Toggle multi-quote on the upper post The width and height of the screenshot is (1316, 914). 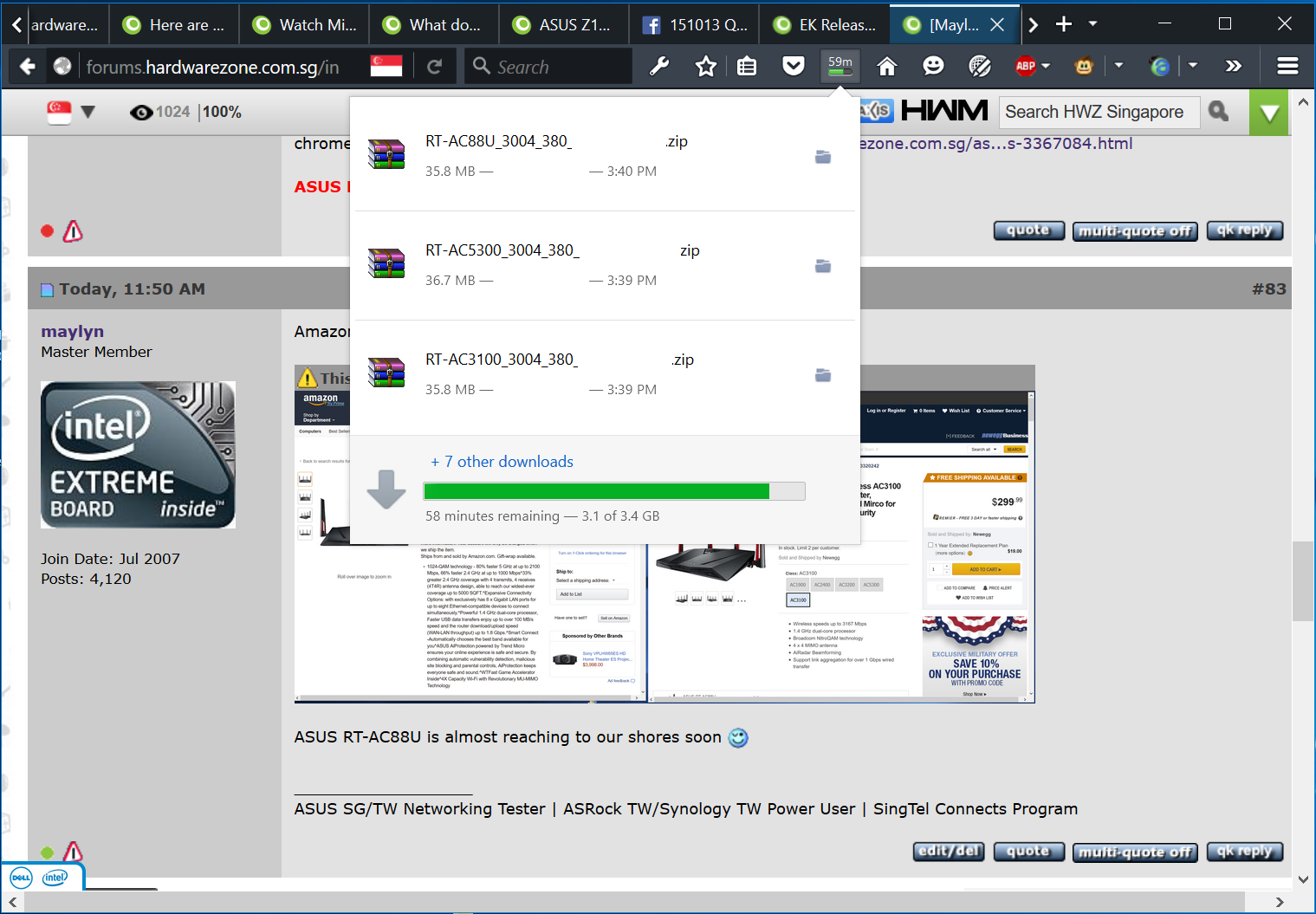(1135, 231)
